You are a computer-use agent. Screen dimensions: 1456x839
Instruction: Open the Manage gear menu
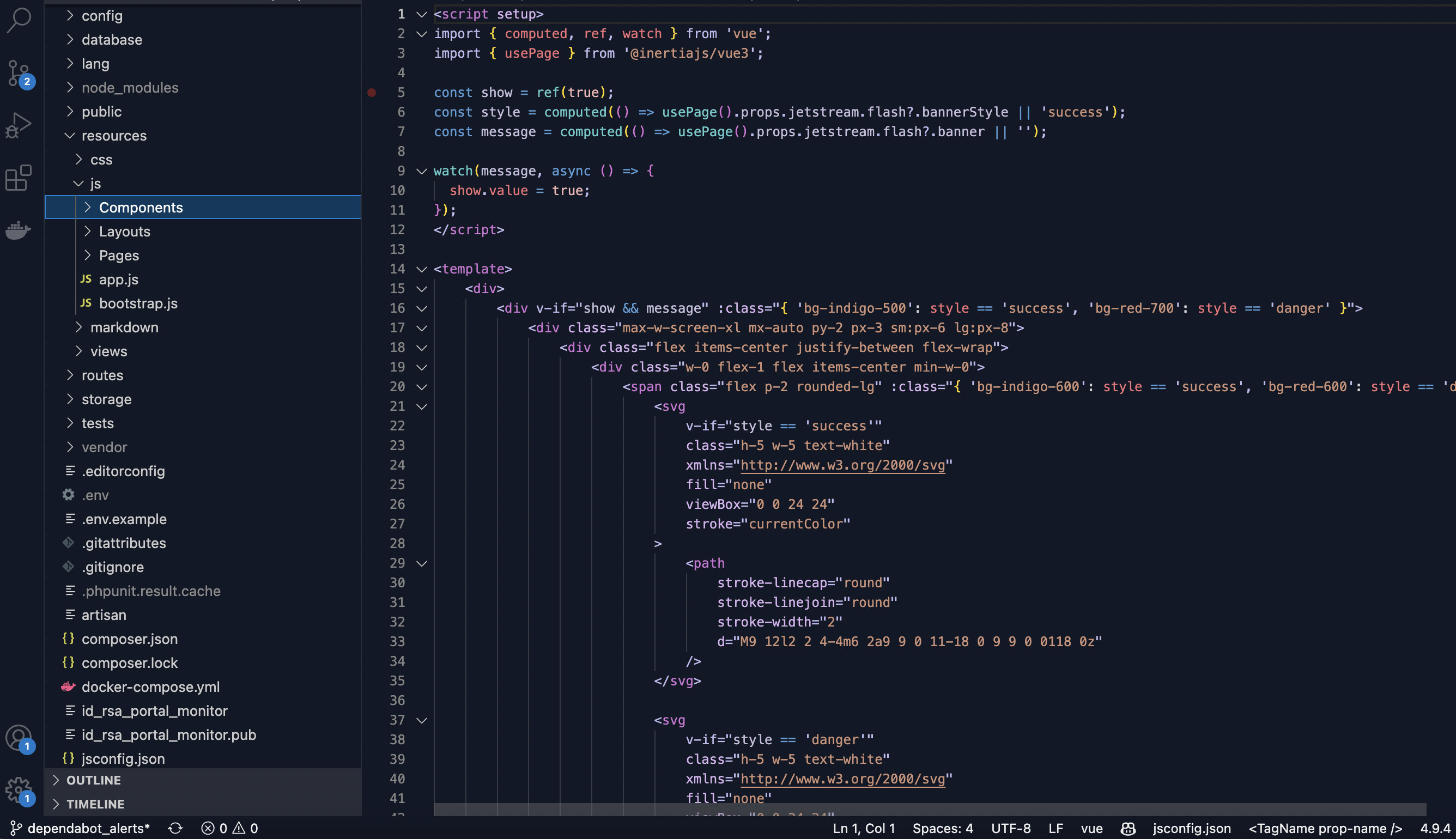click(x=19, y=789)
